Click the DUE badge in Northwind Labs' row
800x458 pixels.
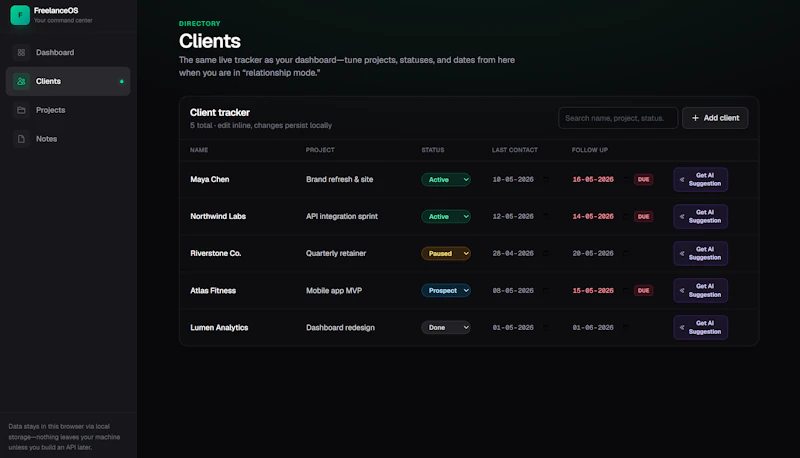coord(643,216)
